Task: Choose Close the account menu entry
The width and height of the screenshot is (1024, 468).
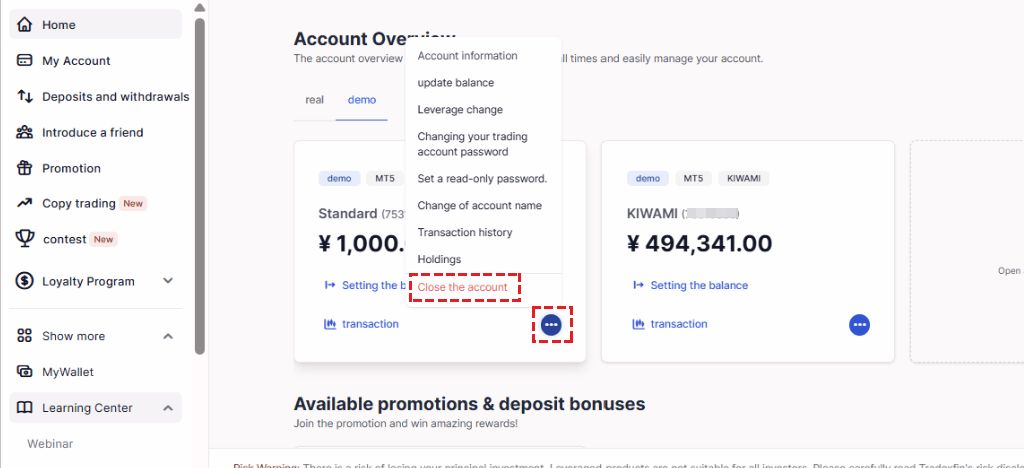Action: click(x=462, y=287)
